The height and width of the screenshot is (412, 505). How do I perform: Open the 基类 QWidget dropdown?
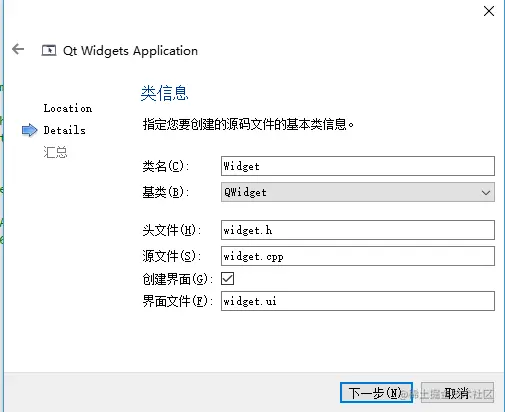[358, 192]
